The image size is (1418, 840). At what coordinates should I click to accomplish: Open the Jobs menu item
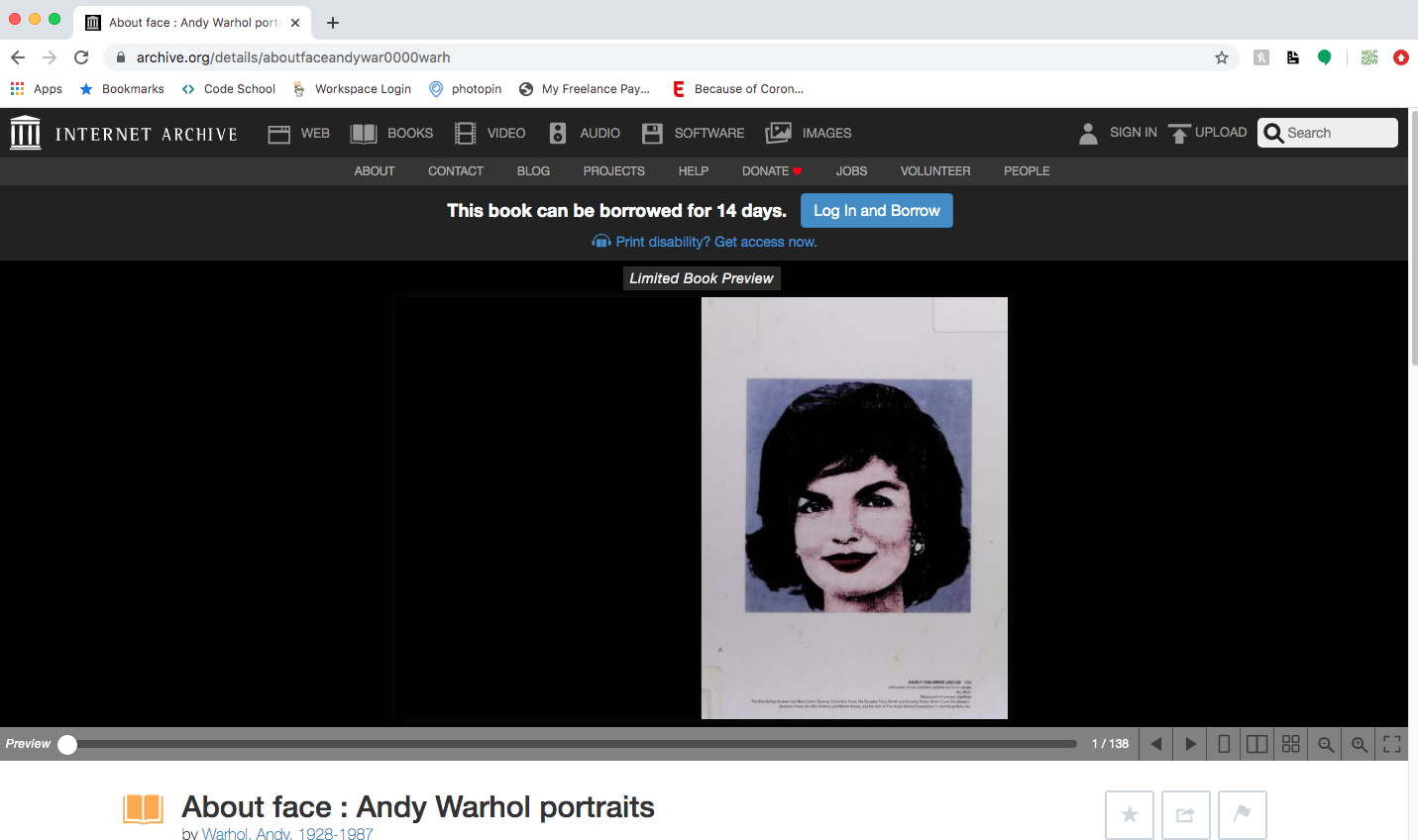(851, 171)
